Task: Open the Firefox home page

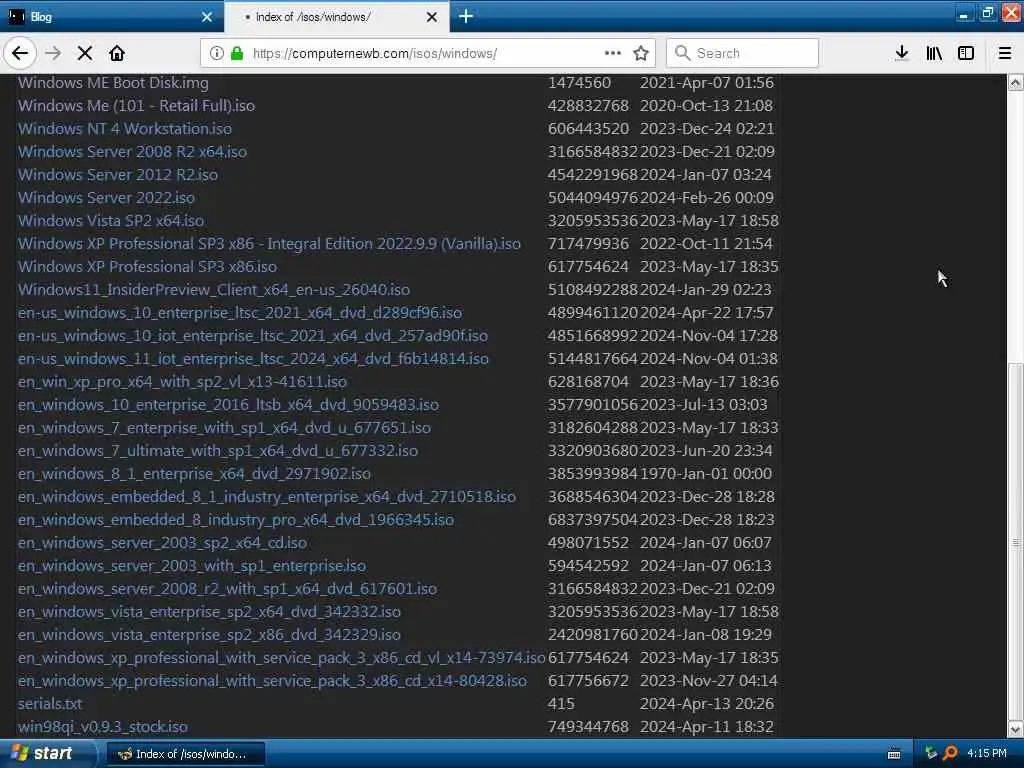Action: point(117,53)
